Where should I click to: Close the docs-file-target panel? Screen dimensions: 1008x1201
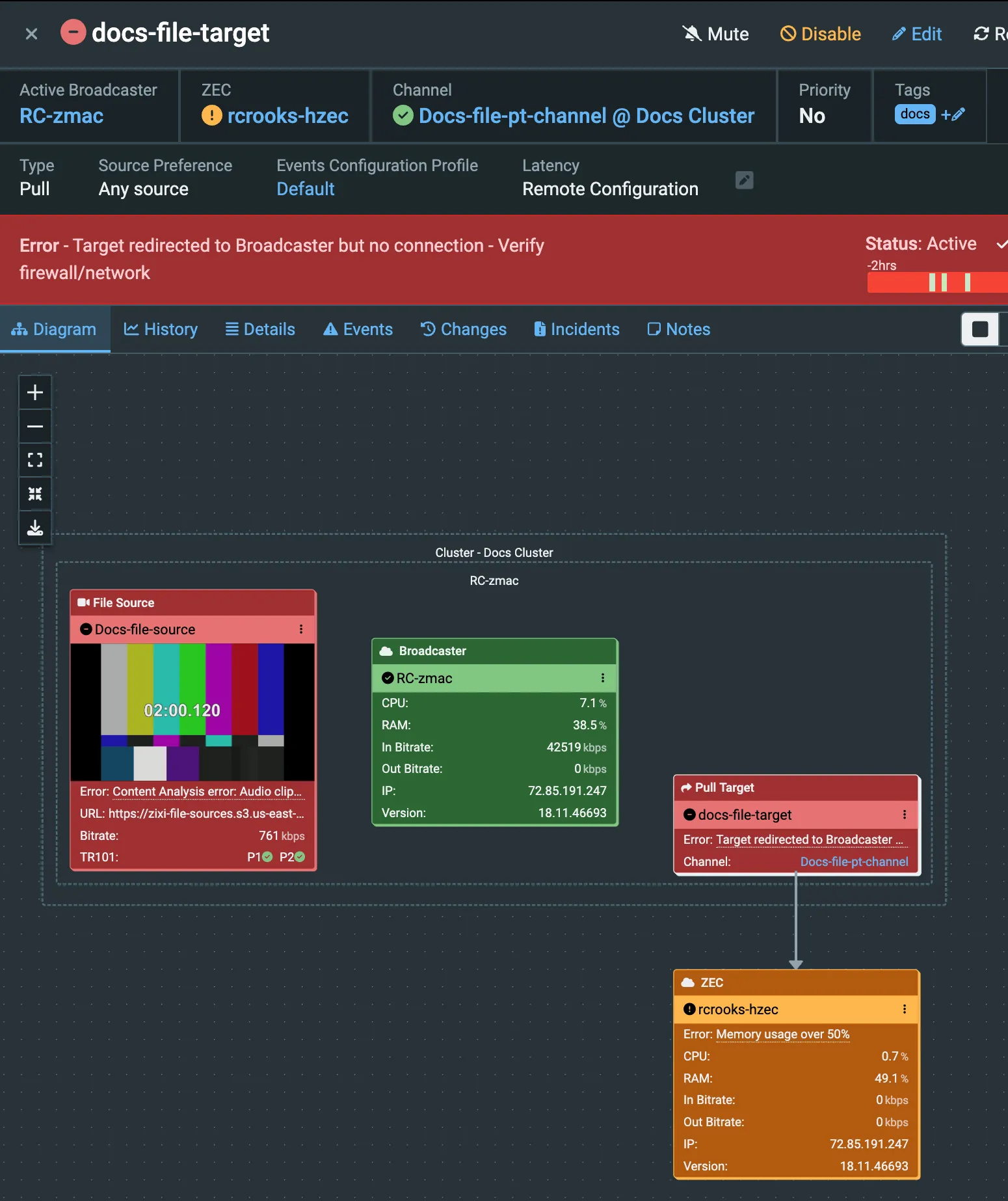[31, 34]
